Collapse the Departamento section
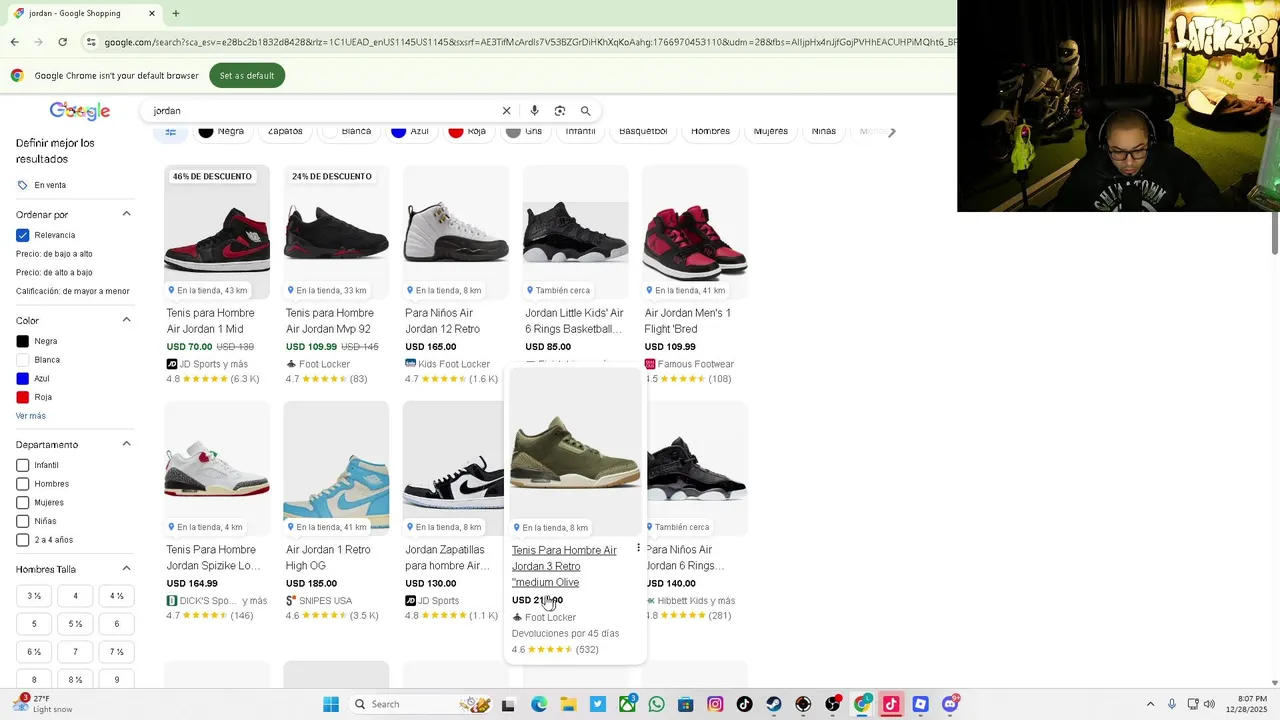Screen dimensions: 1280x720 tap(126, 444)
